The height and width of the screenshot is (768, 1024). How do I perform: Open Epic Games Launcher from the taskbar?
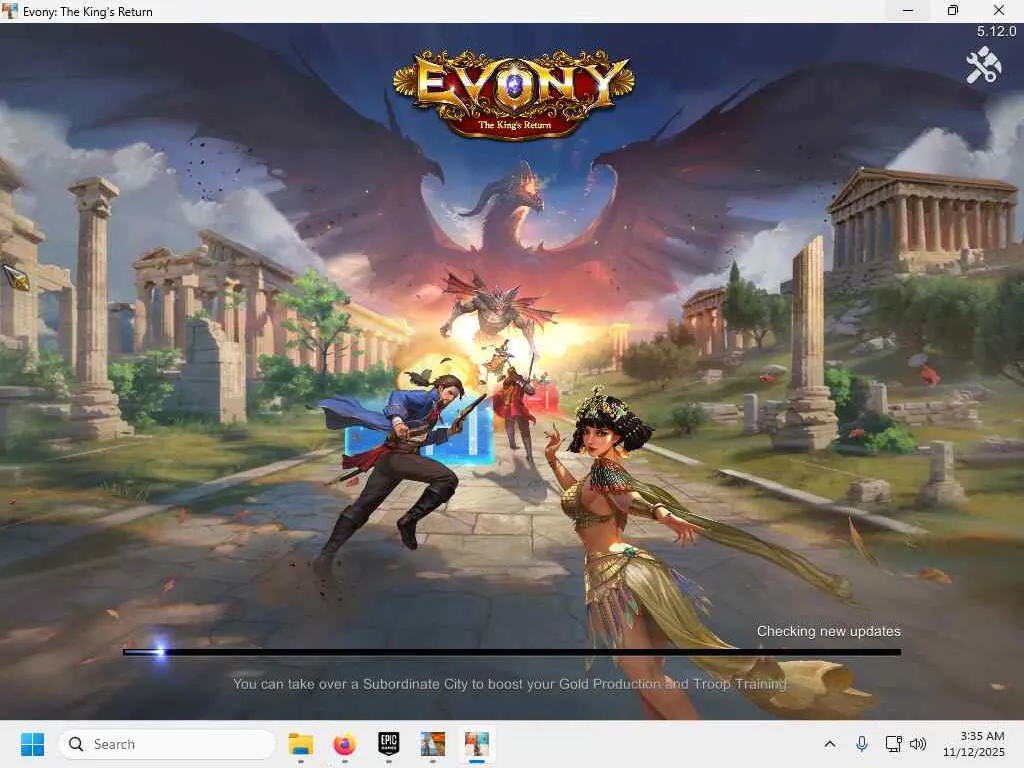(x=389, y=744)
